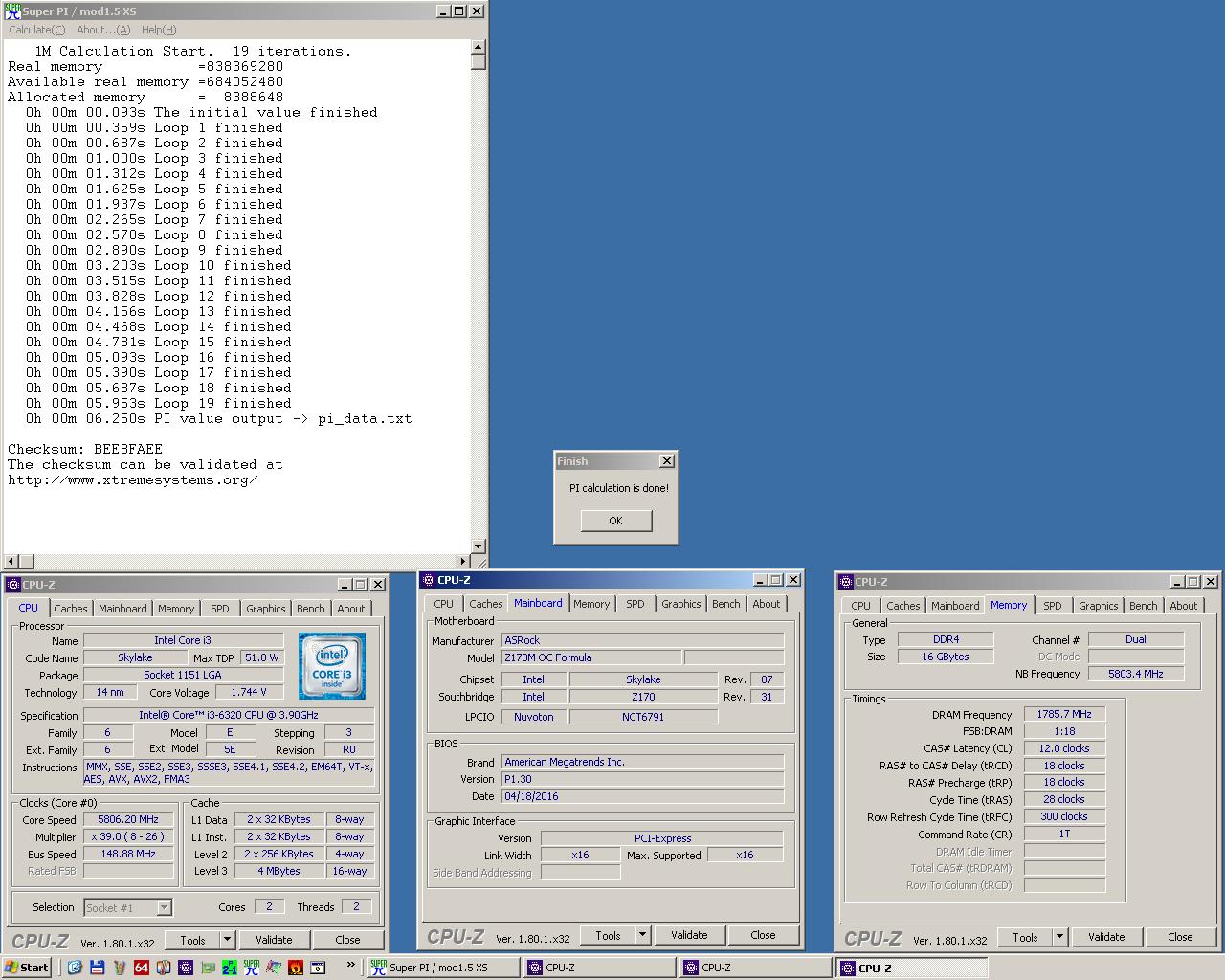Open Mainboard tab in left CPU-Z window
The height and width of the screenshot is (980, 1225).
(x=122, y=609)
